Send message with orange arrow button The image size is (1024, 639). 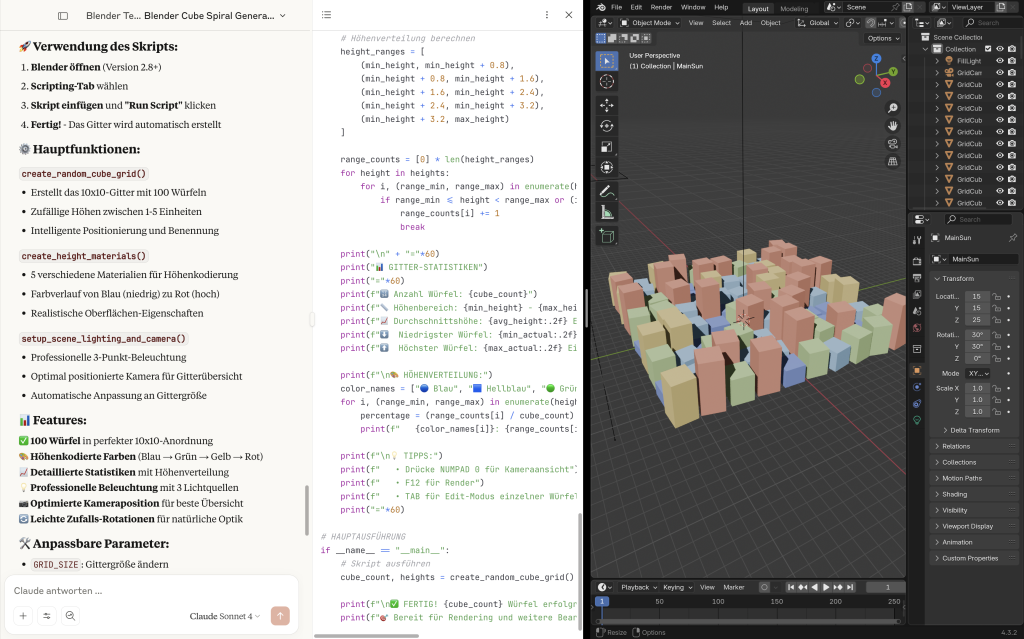point(280,615)
